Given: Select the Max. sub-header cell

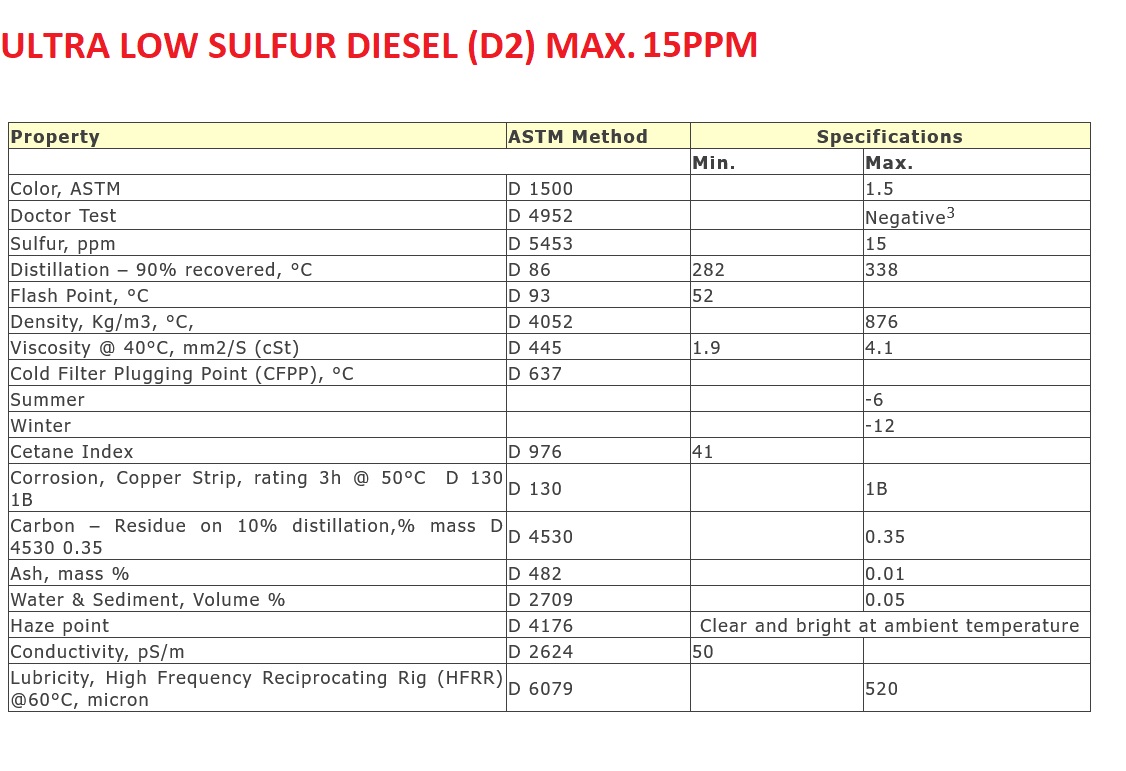Looking at the screenshot, I should 889,163.
